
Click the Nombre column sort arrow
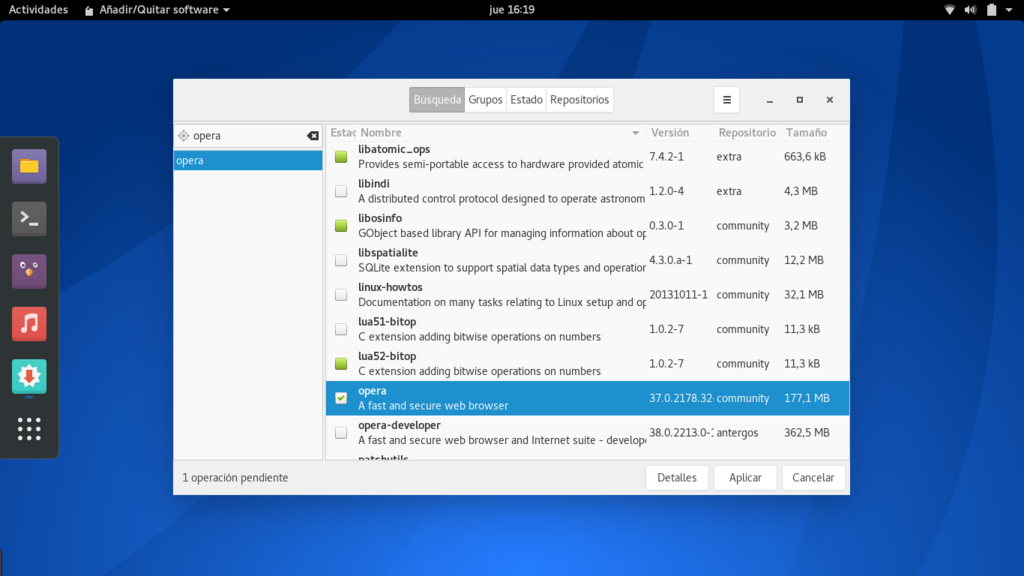635,133
